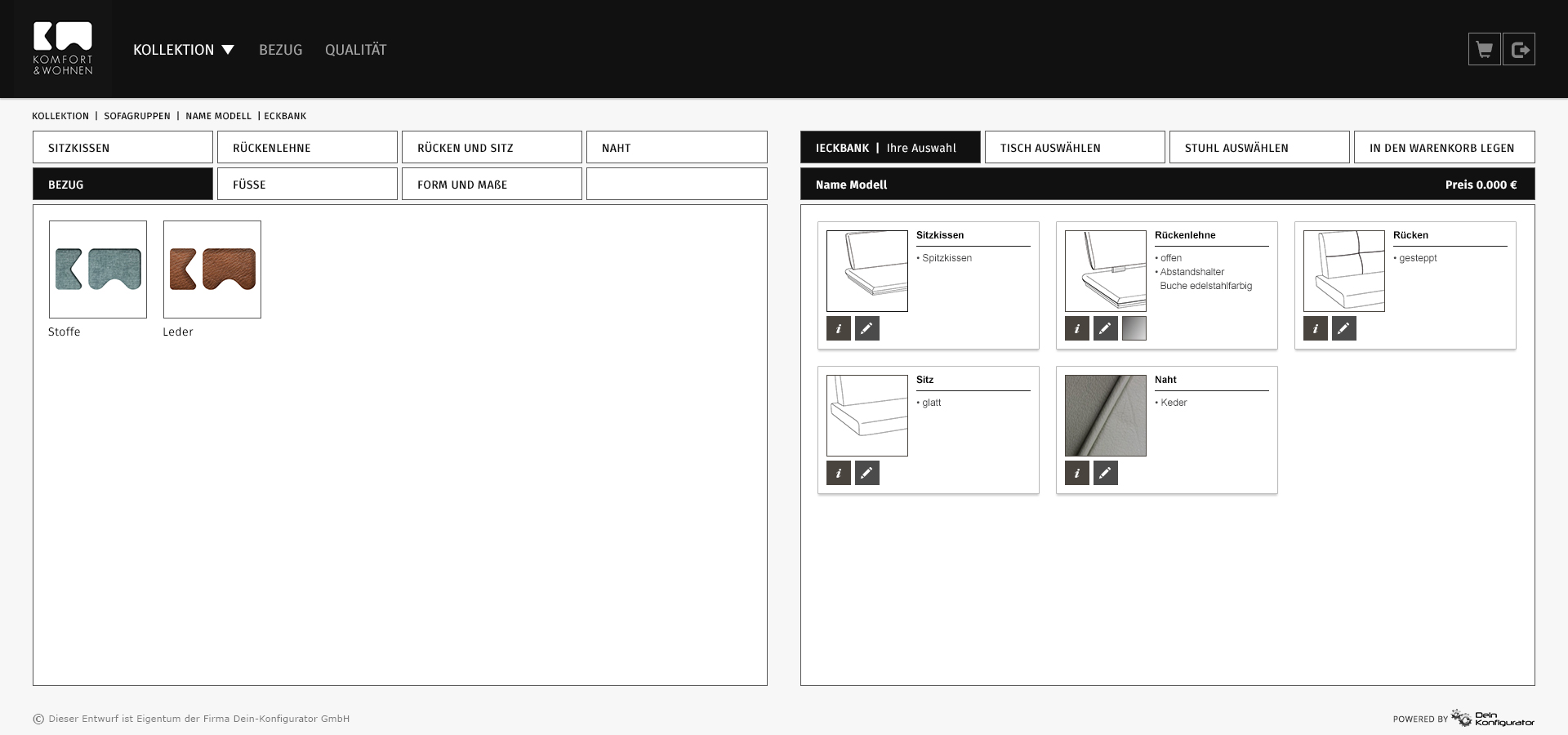Viewport: 1568px width, 735px height.
Task: Click the gray gradient swatch under Rückenlehne
Action: click(1134, 328)
